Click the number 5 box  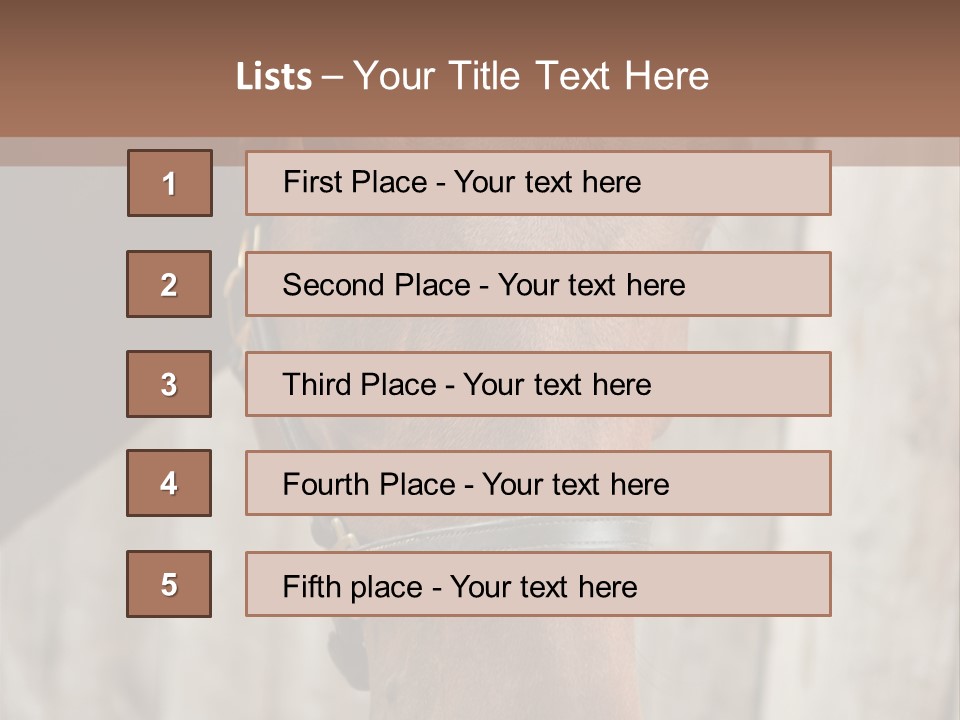[169, 584]
